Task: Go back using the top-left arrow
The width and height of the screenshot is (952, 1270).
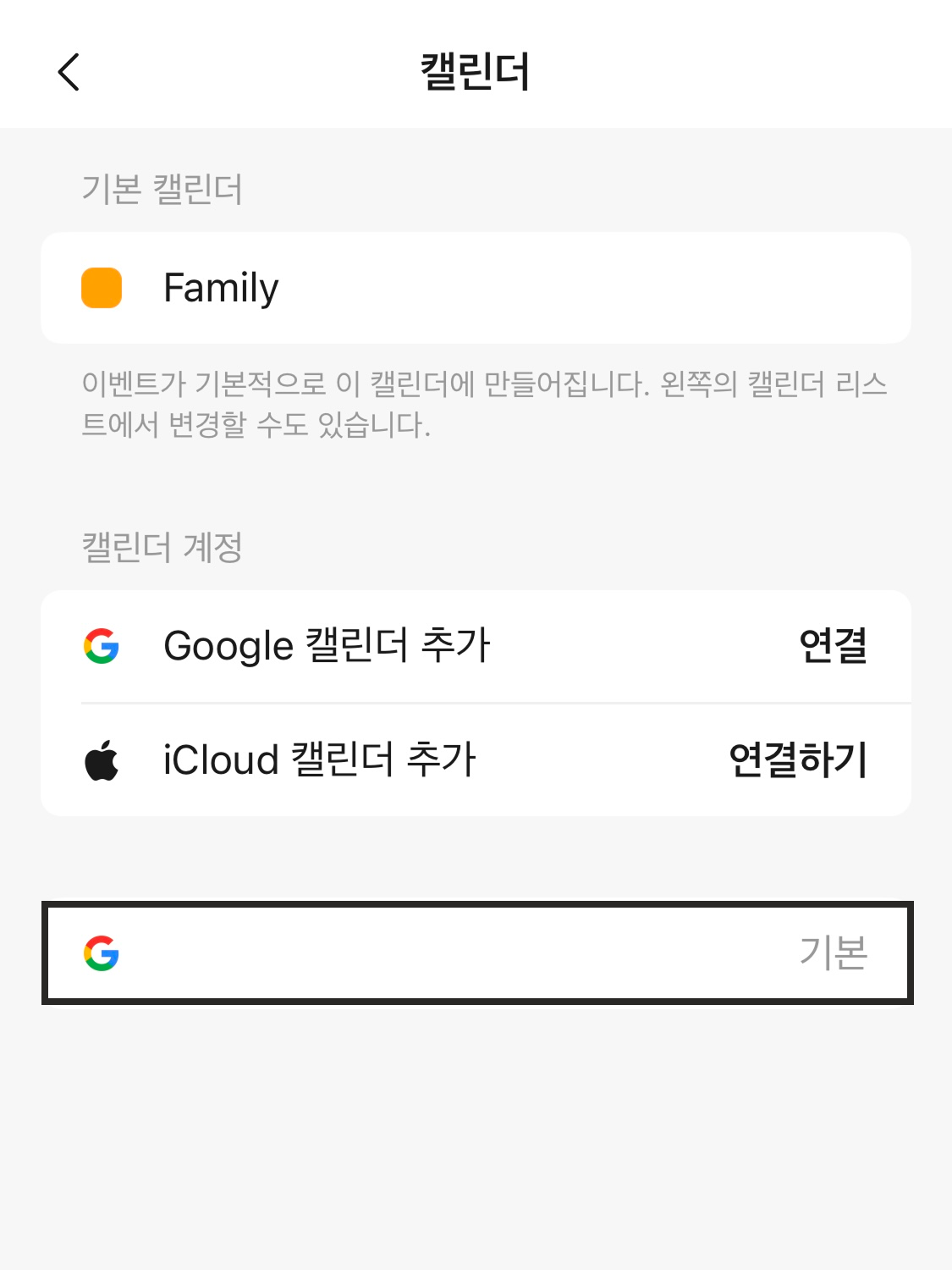Action: click(x=69, y=71)
